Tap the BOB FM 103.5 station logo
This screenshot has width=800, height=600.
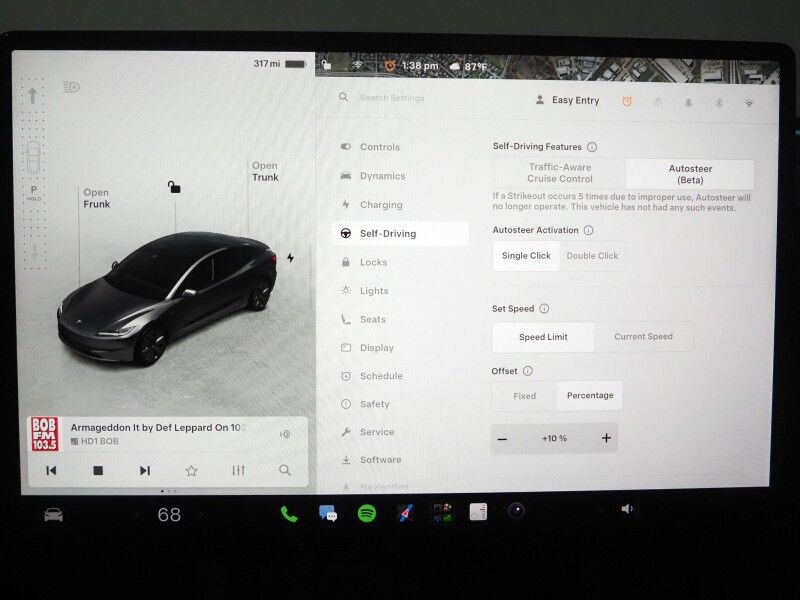coord(44,434)
